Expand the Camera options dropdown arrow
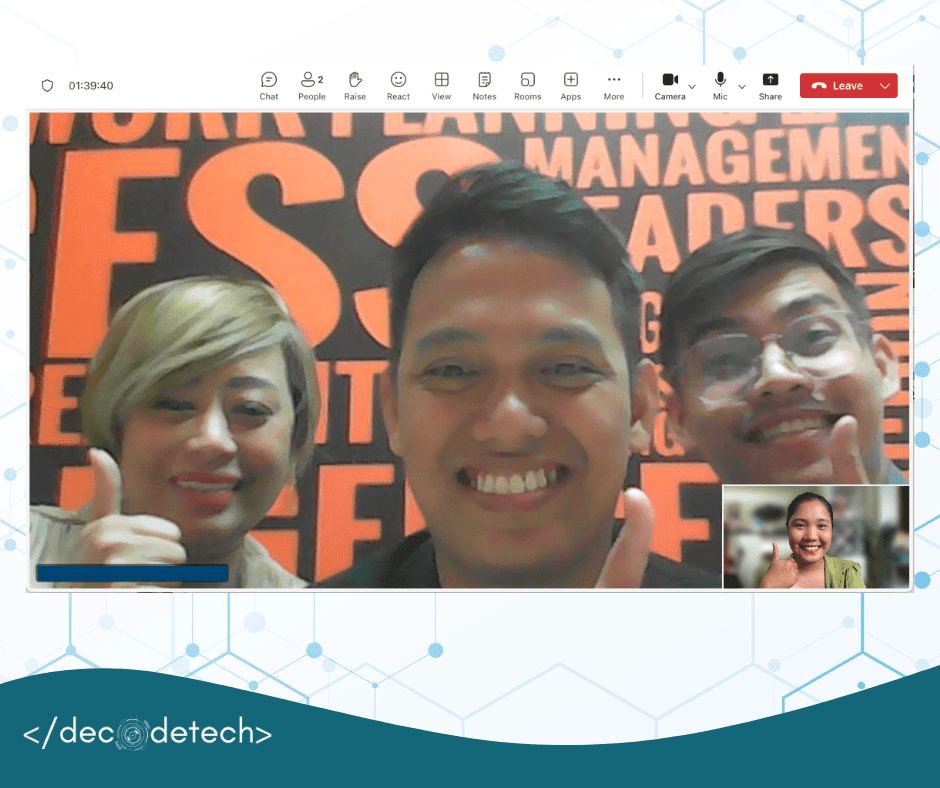940x788 pixels. pos(692,87)
